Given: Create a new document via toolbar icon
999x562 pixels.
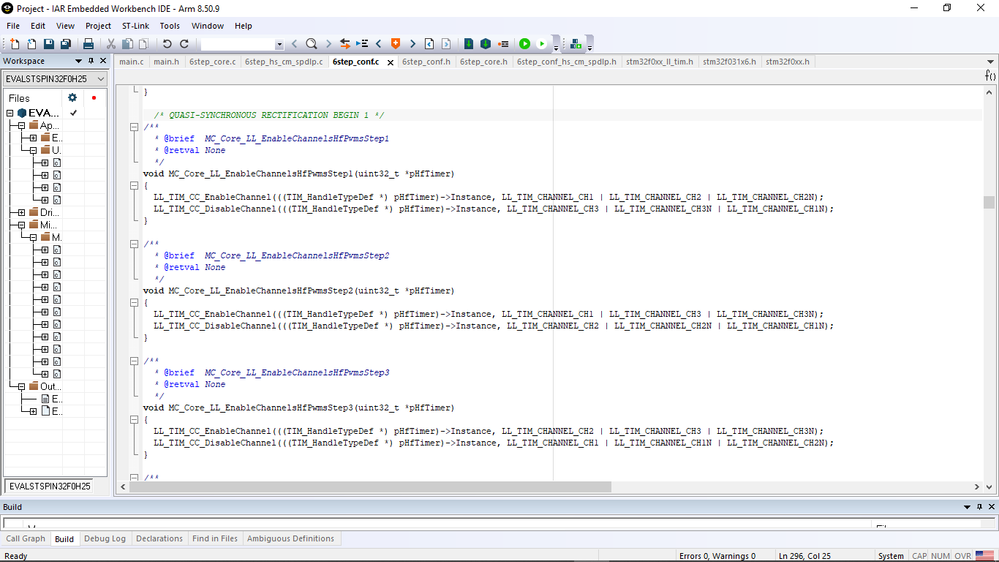Looking at the screenshot, I should [15, 44].
